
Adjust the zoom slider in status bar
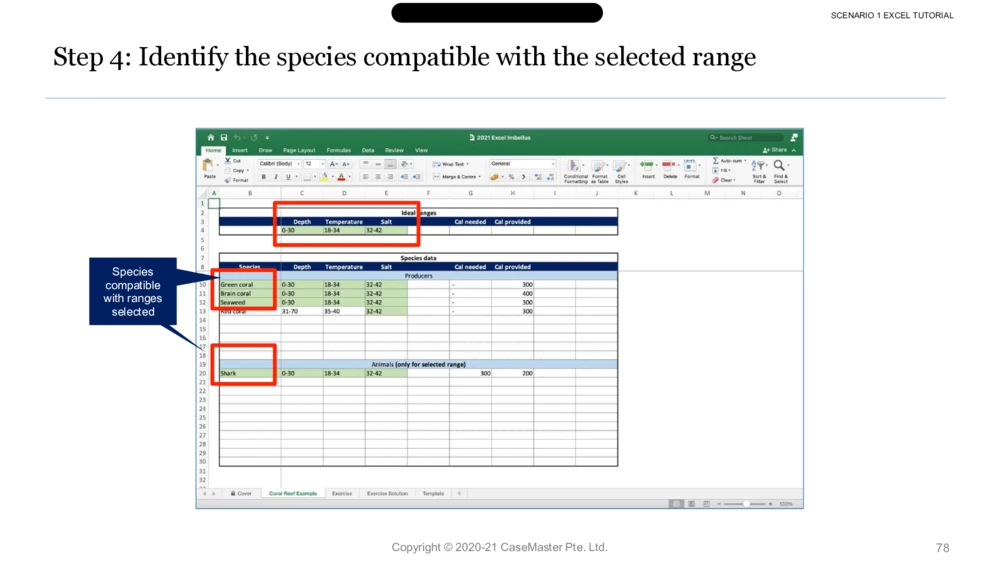tap(746, 504)
